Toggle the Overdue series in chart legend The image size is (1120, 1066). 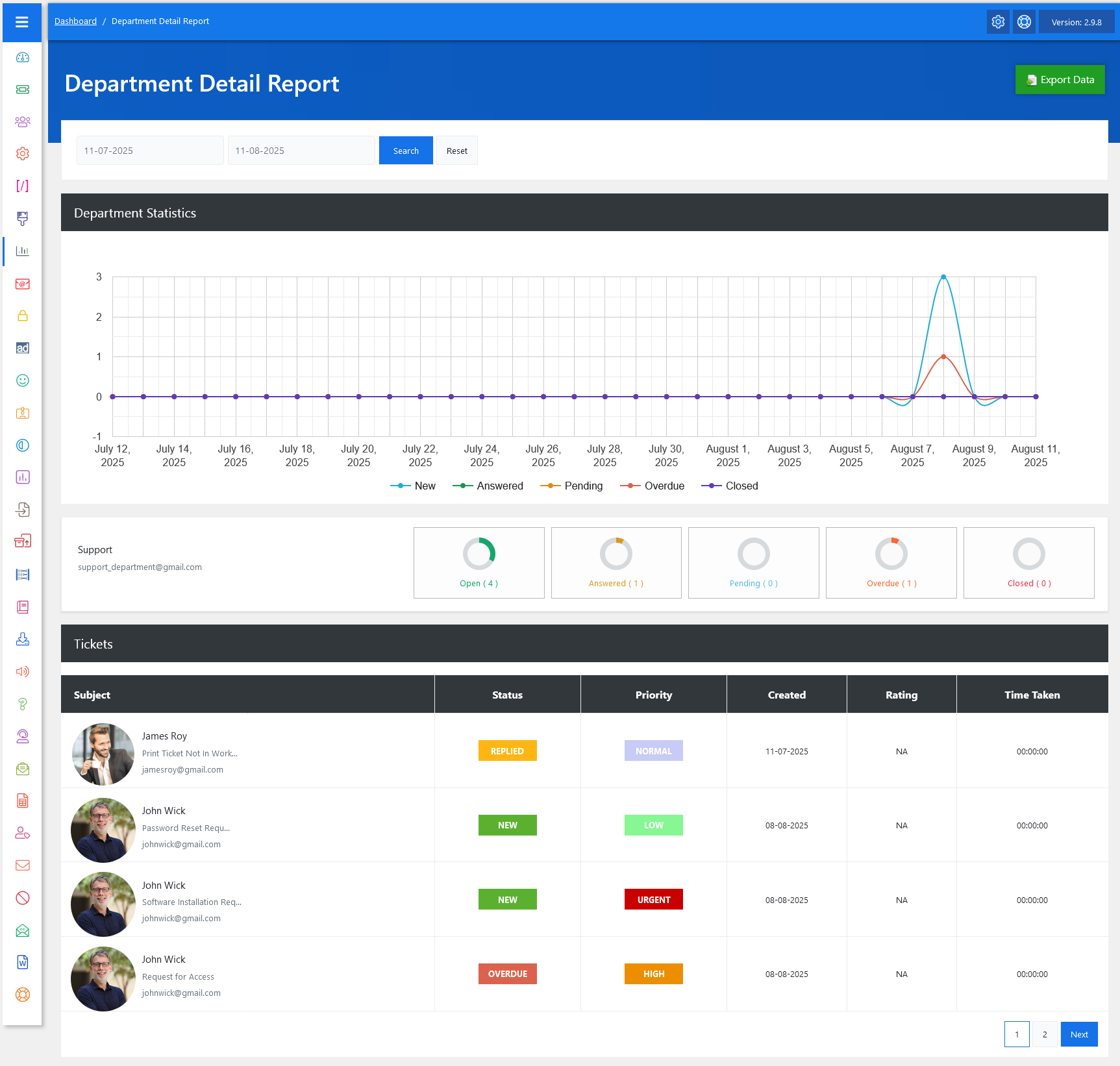click(653, 486)
